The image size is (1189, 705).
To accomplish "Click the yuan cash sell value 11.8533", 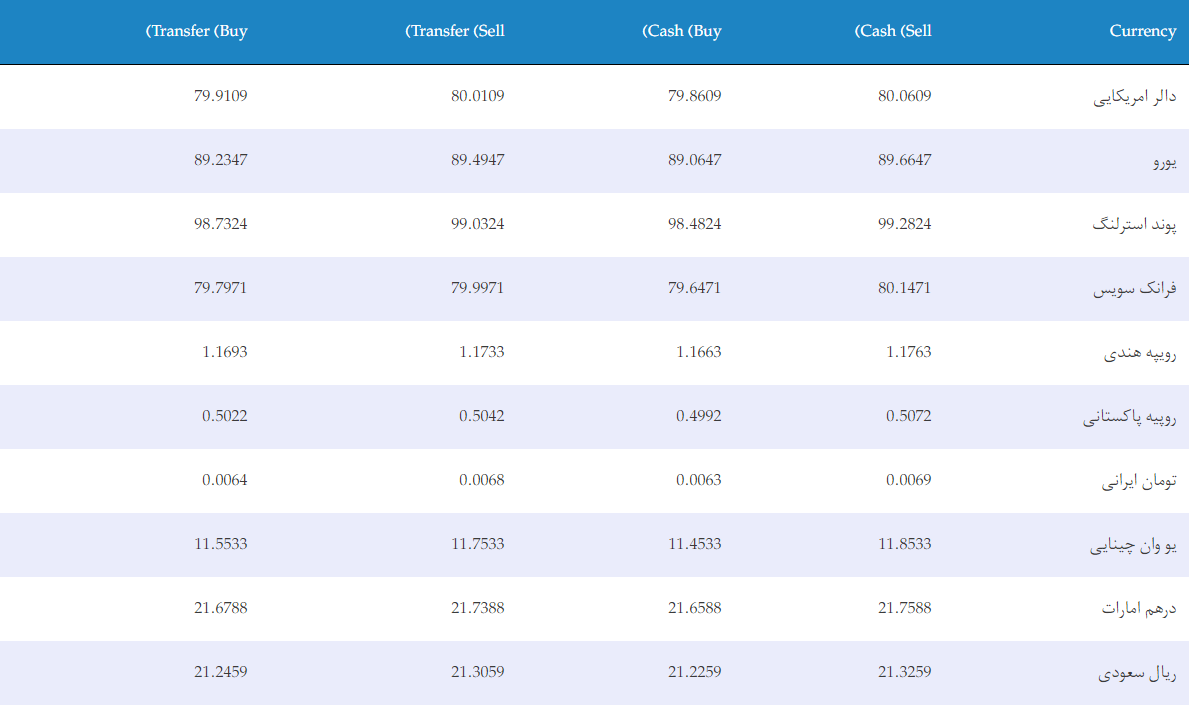I will click(905, 544).
